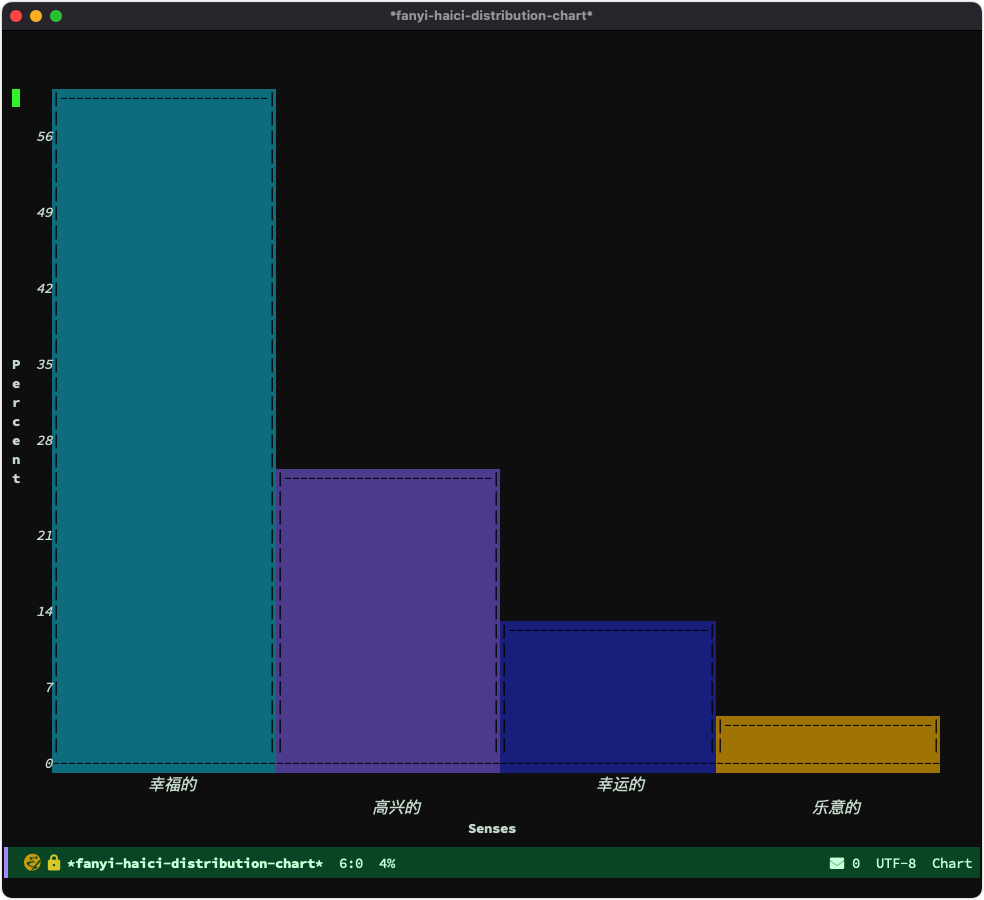Click the 42 y-axis tick label
Image resolution: width=984 pixels, height=900 pixels.
45,289
